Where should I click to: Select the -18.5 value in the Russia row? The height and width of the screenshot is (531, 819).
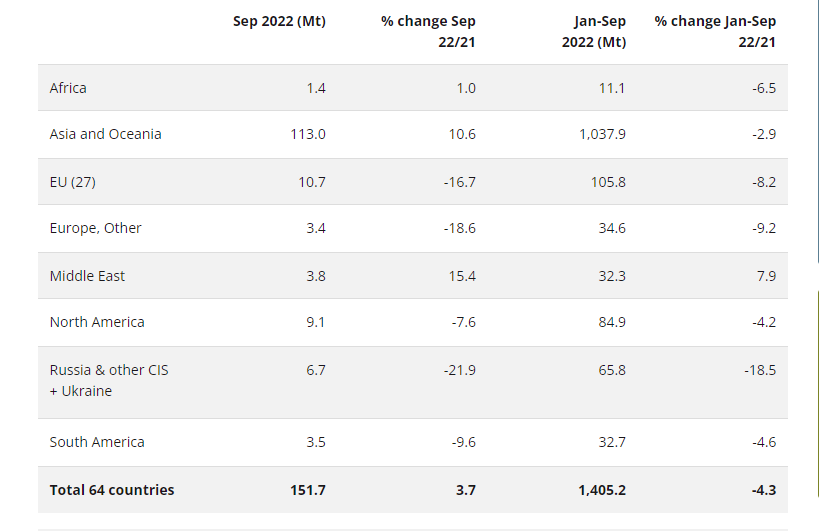pyautogui.click(x=760, y=370)
